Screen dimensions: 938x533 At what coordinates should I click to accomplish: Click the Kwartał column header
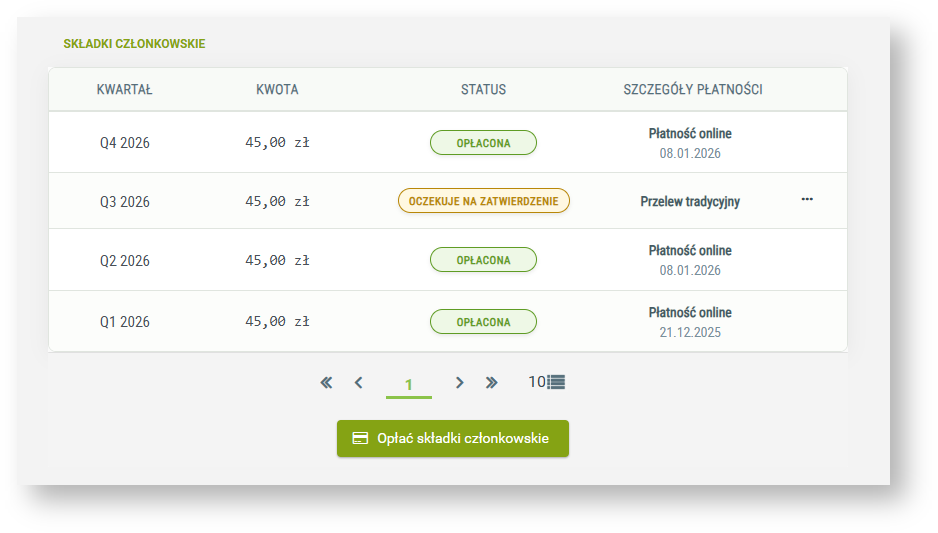124,89
